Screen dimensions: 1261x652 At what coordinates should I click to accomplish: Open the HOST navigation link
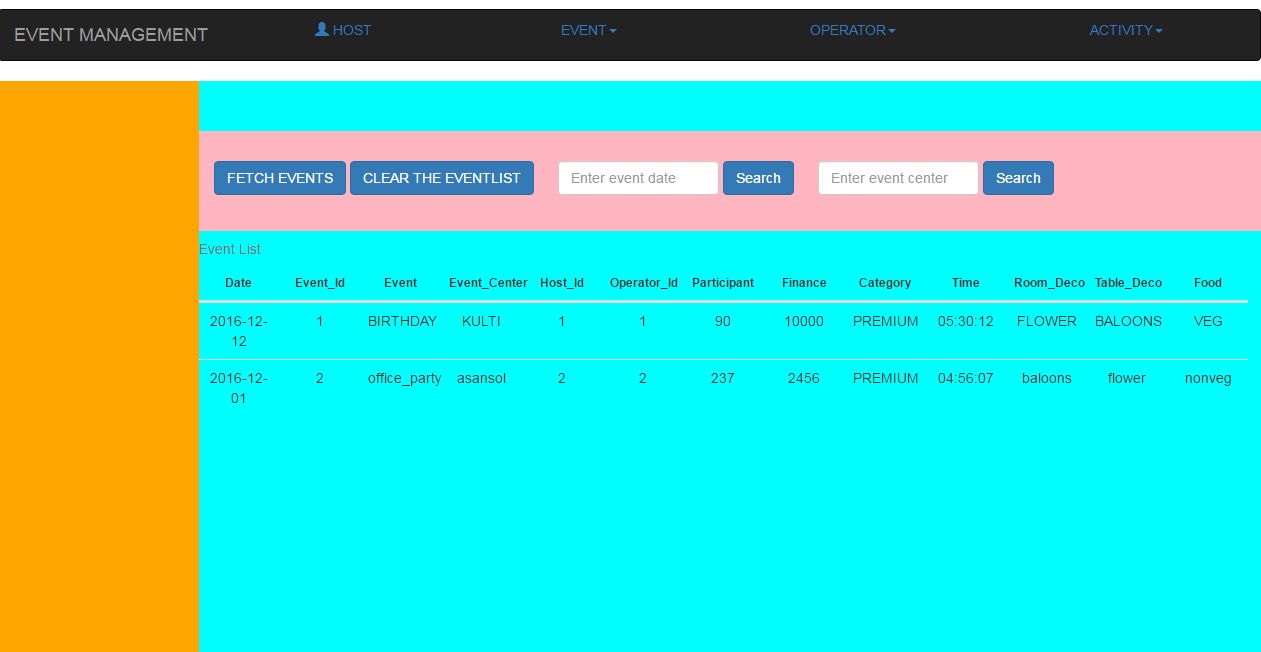pos(343,30)
